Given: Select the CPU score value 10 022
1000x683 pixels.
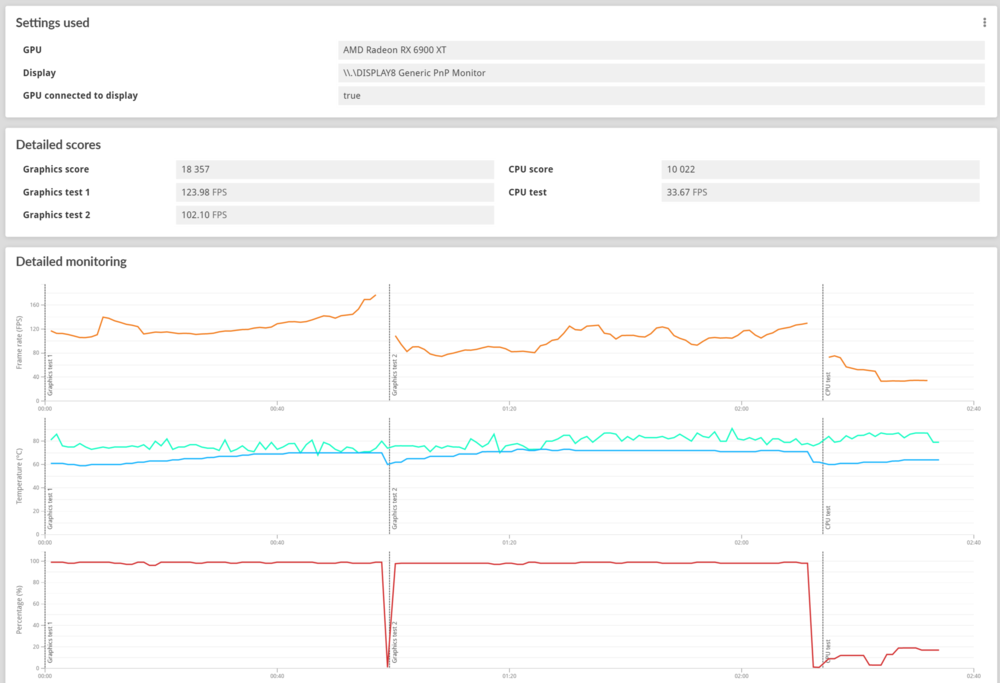Looking at the screenshot, I should (x=820, y=169).
